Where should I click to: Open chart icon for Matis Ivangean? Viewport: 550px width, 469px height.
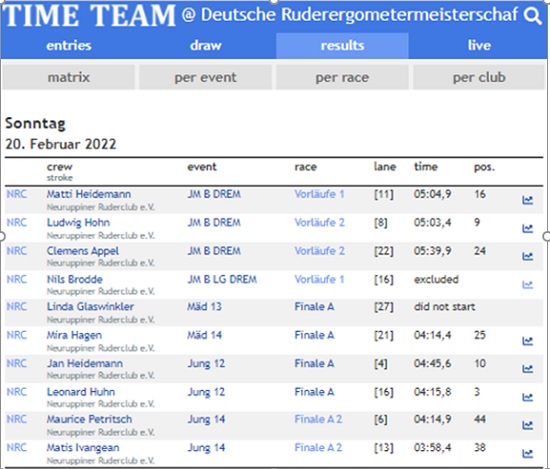coord(528,453)
